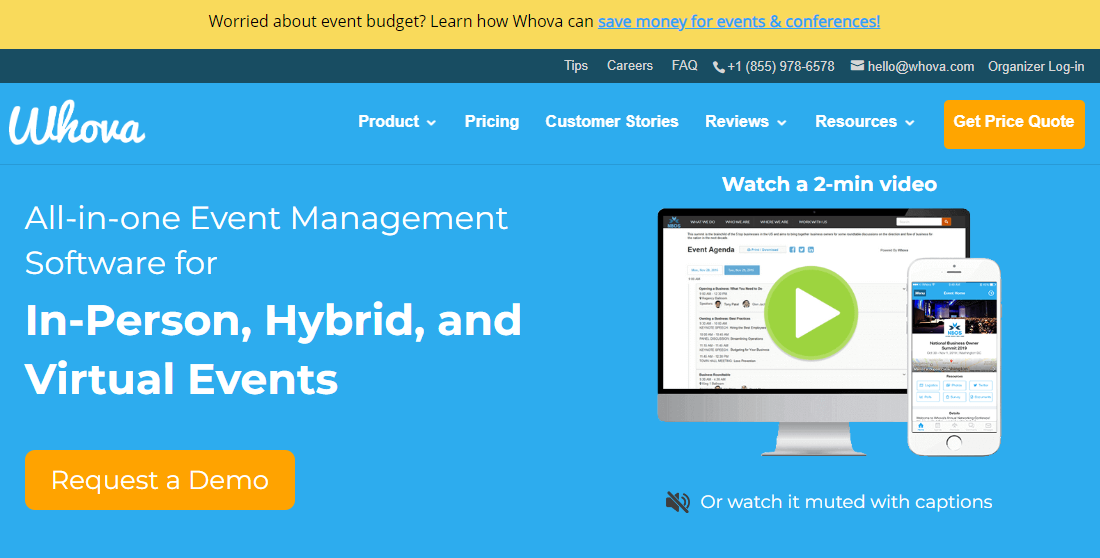Play the 2-min video with the green play button
This screenshot has height=558, width=1100.
811,312
